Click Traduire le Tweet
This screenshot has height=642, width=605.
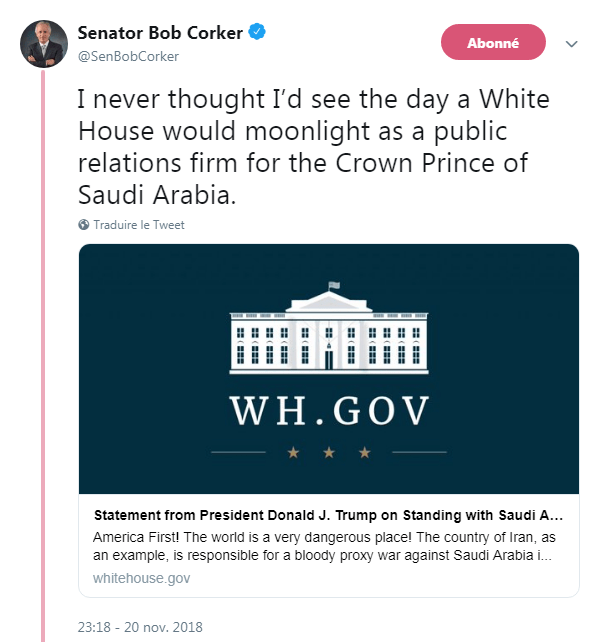click(139, 225)
